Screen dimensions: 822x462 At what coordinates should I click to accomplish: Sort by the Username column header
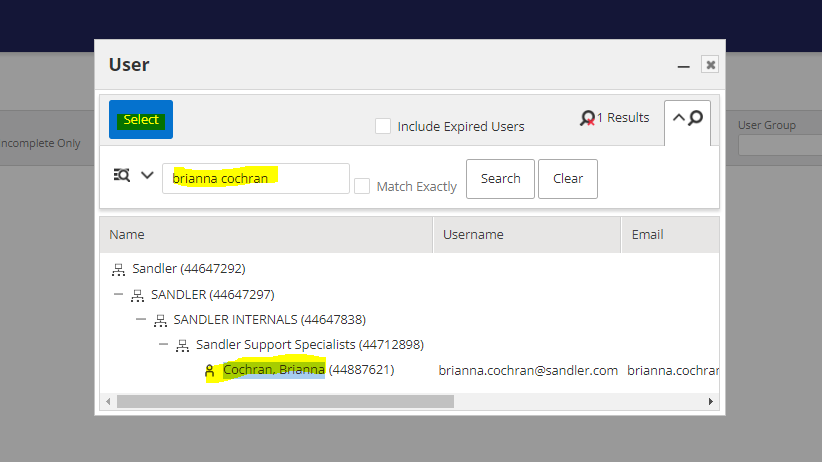click(x=475, y=235)
